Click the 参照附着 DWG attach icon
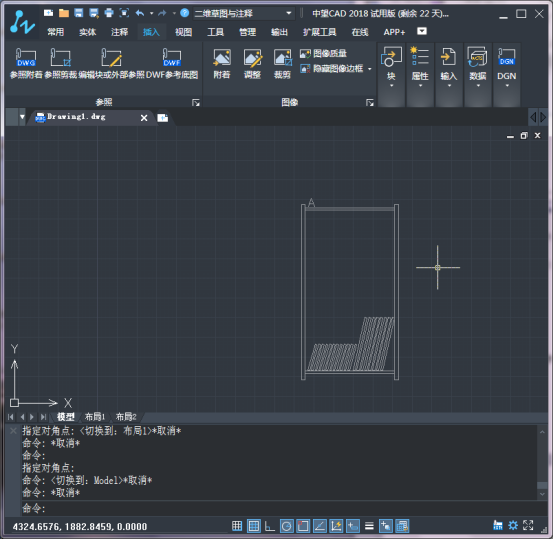554x540 pixels. [26, 58]
